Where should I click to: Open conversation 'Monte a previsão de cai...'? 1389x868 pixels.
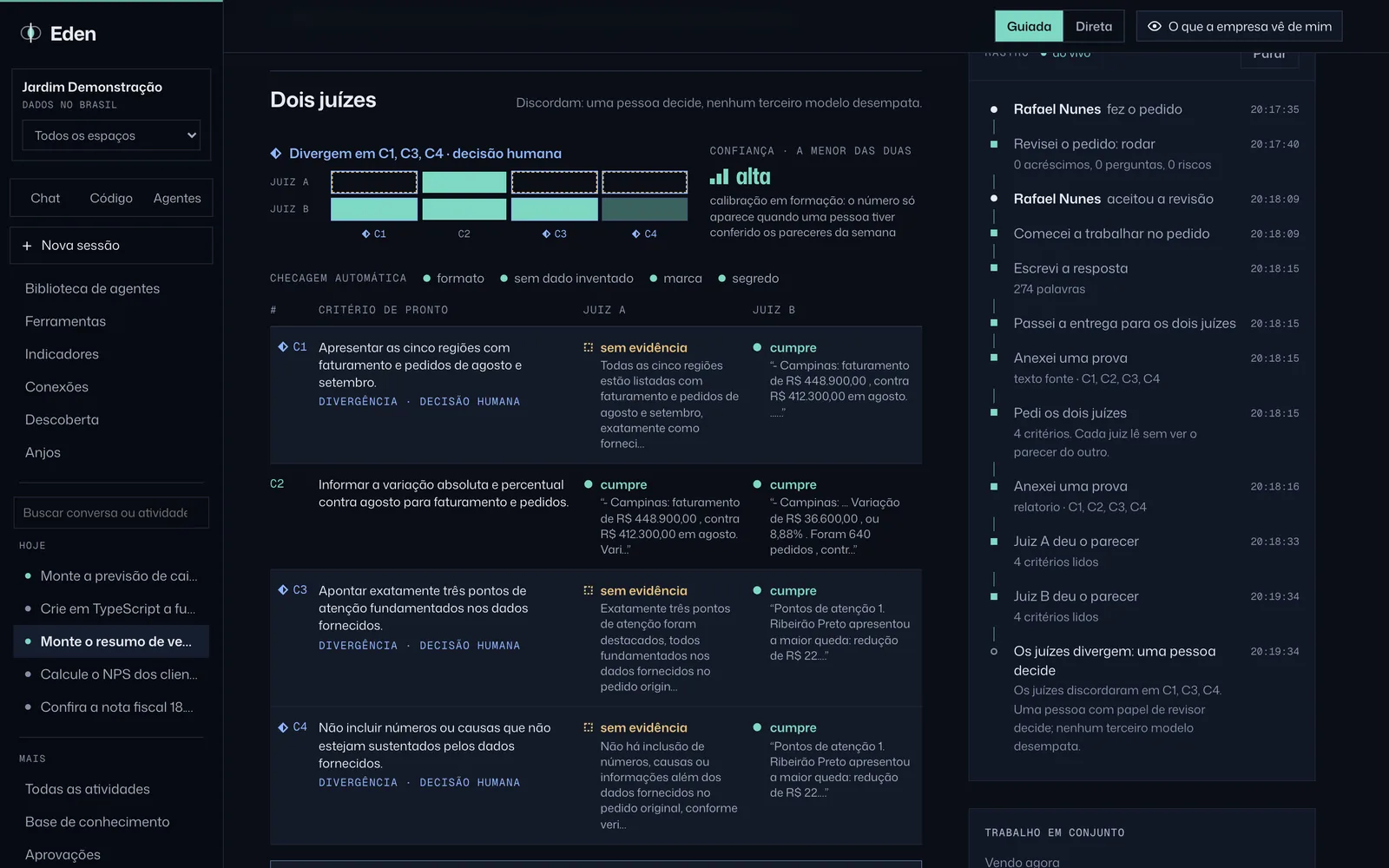(x=111, y=575)
